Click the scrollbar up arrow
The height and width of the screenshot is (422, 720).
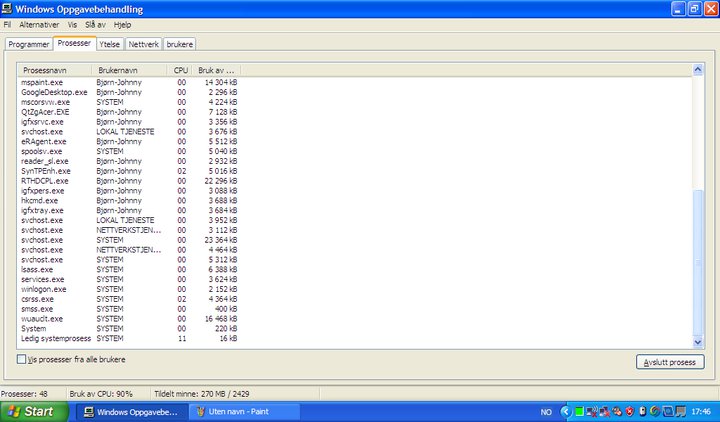[x=698, y=70]
